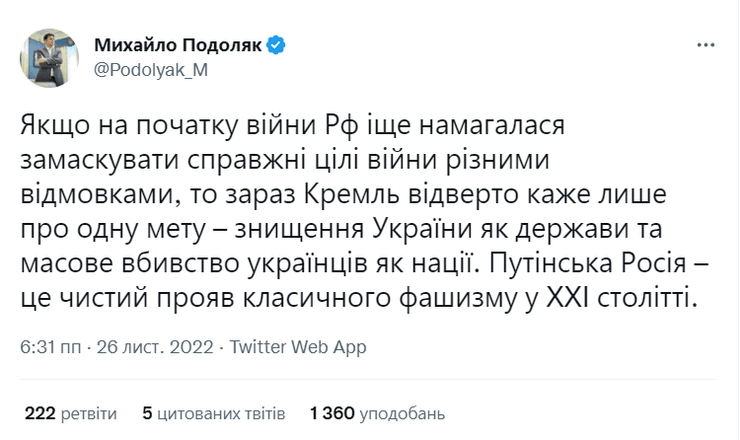Open the цитованих твітів label
The image size is (740, 440).
221,412
